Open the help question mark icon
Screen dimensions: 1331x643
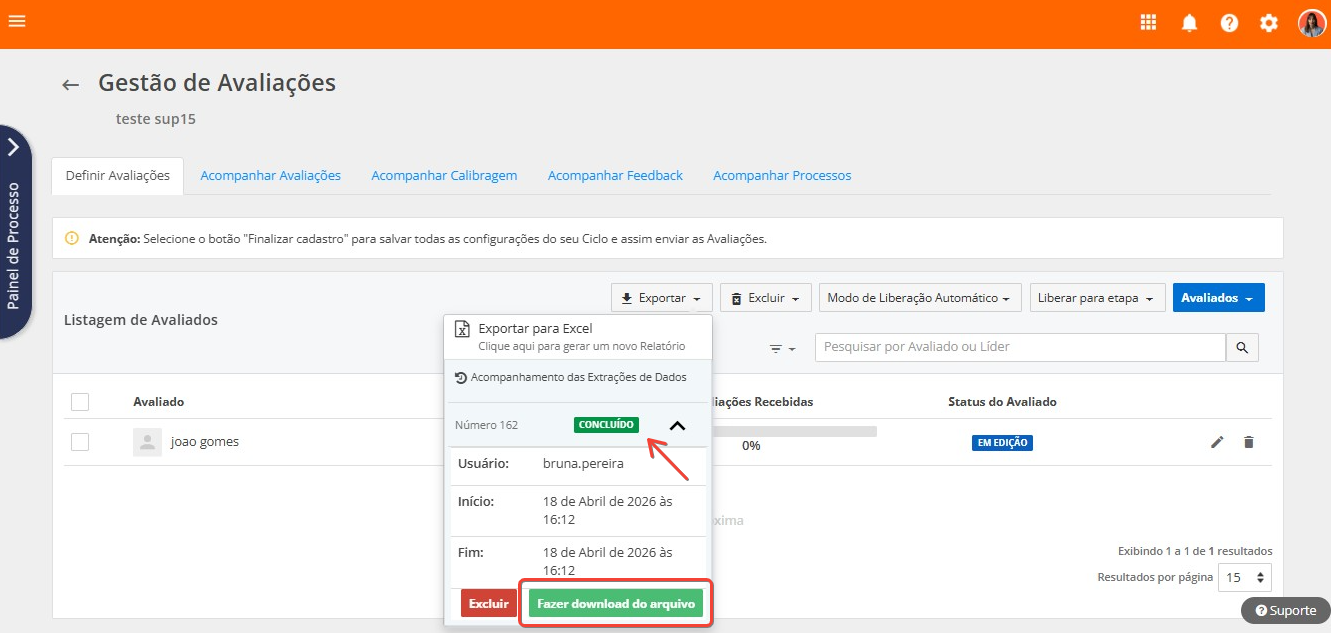click(x=1229, y=23)
